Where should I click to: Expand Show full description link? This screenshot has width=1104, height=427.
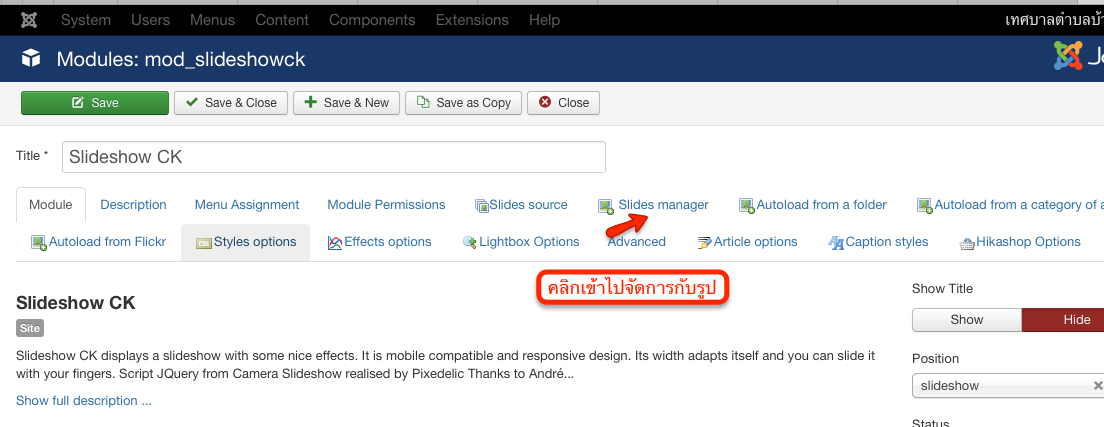tap(84, 401)
